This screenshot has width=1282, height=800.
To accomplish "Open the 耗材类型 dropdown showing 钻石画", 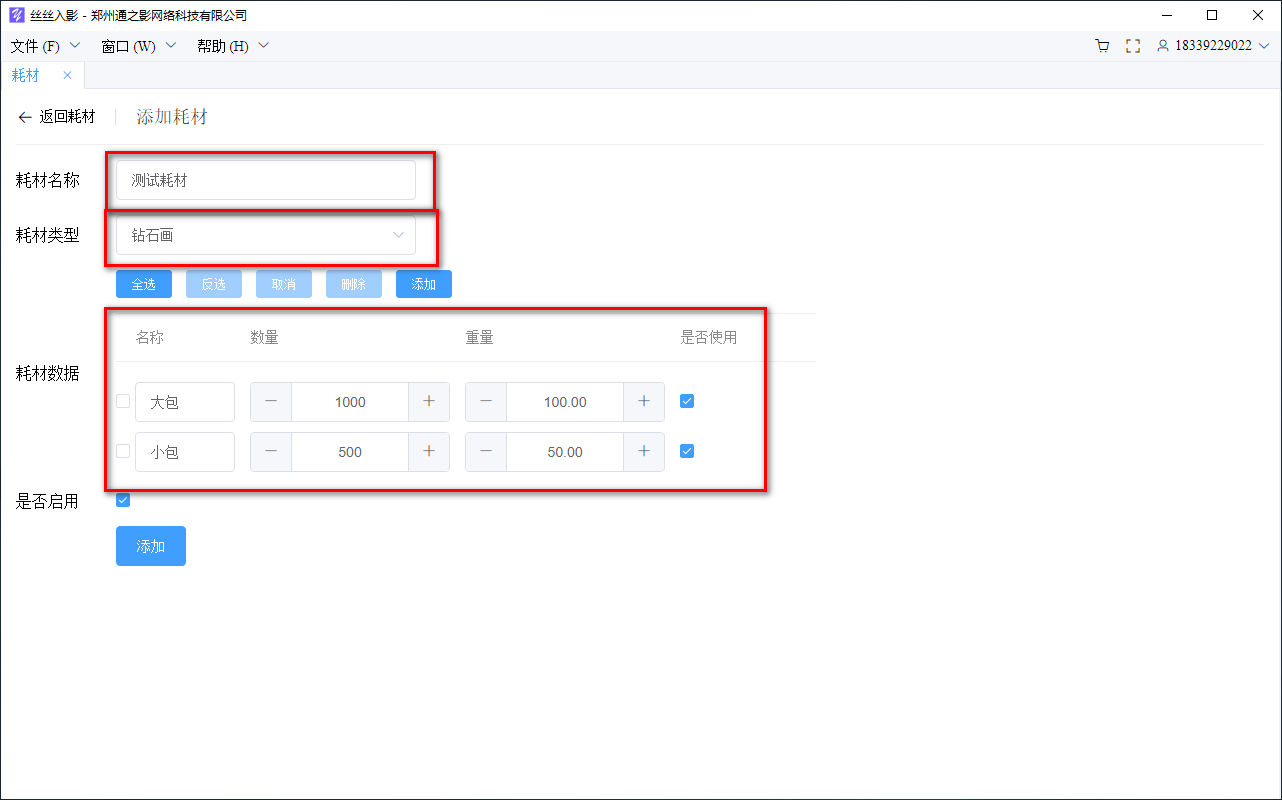I will [265, 236].
